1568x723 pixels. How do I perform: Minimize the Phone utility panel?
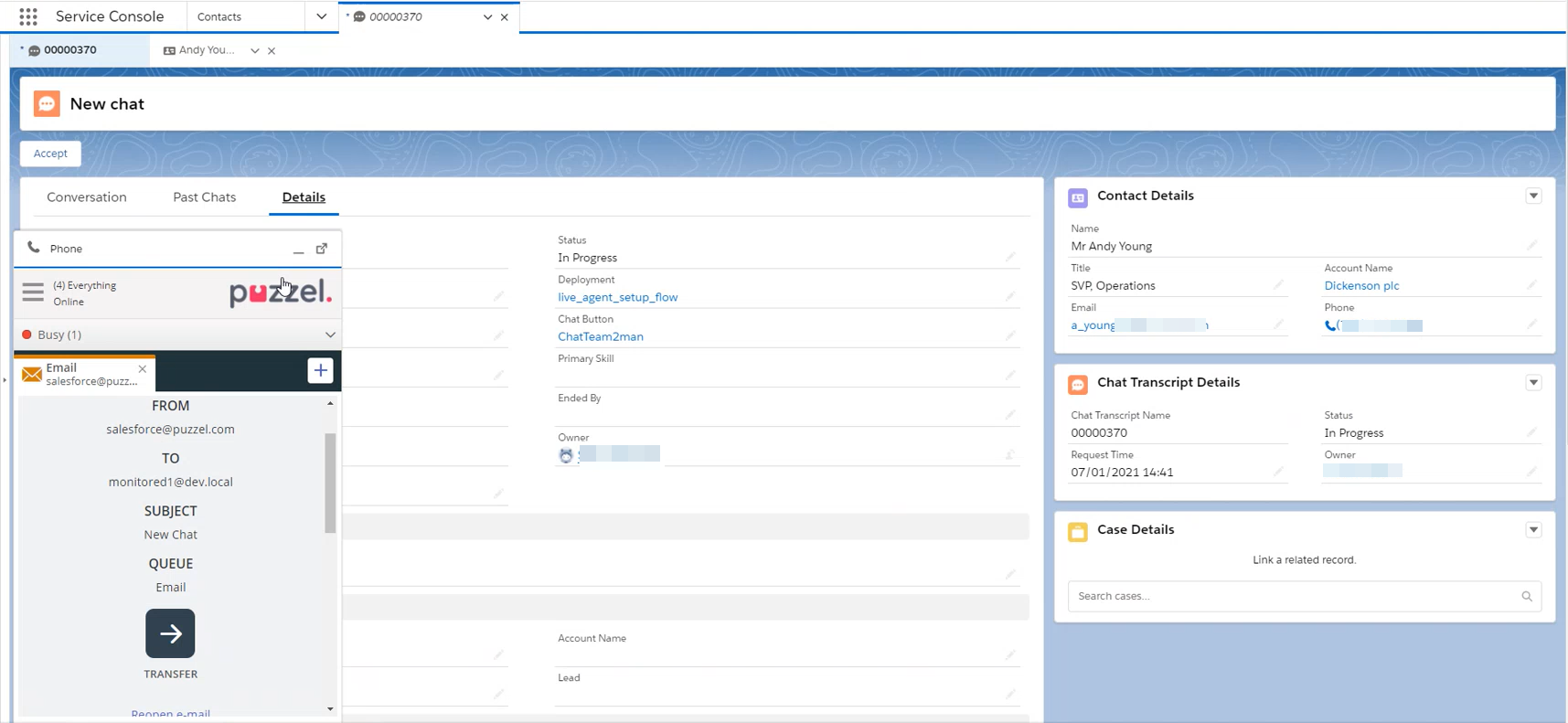[x=298, y=250]
